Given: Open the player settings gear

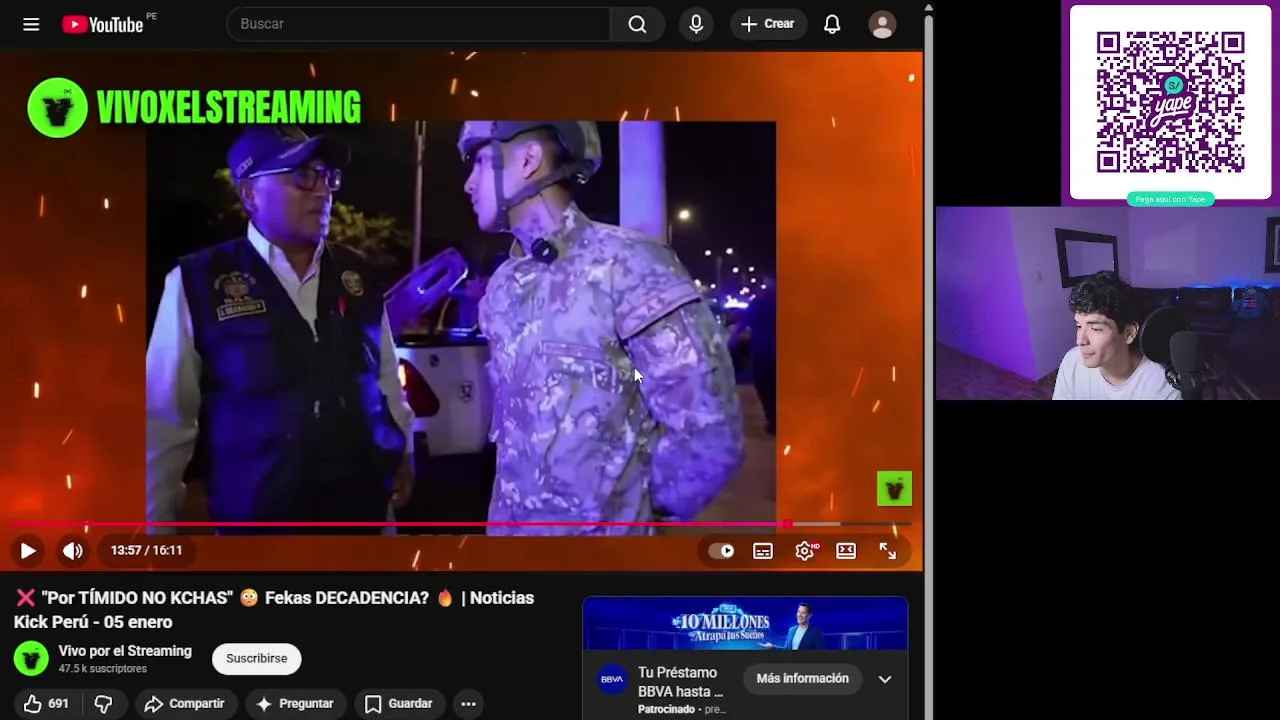Looking at the screenshot, I should click(805, 551).
